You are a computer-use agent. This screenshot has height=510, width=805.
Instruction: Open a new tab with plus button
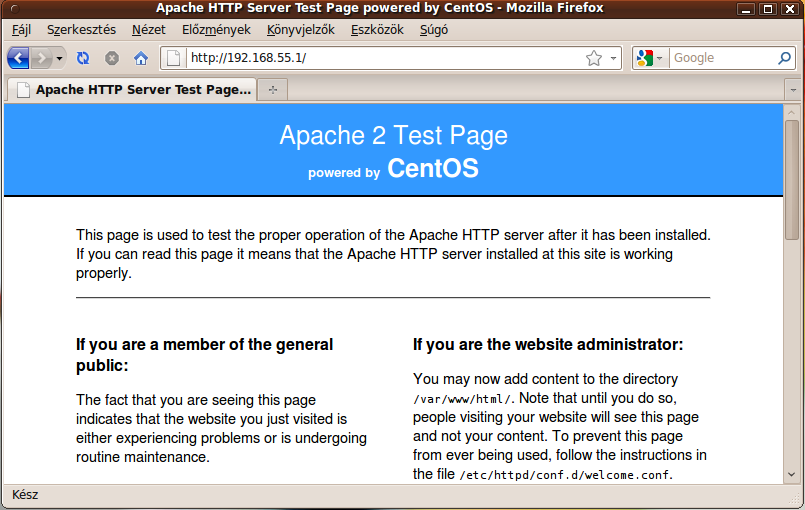(x=272, y=90)
